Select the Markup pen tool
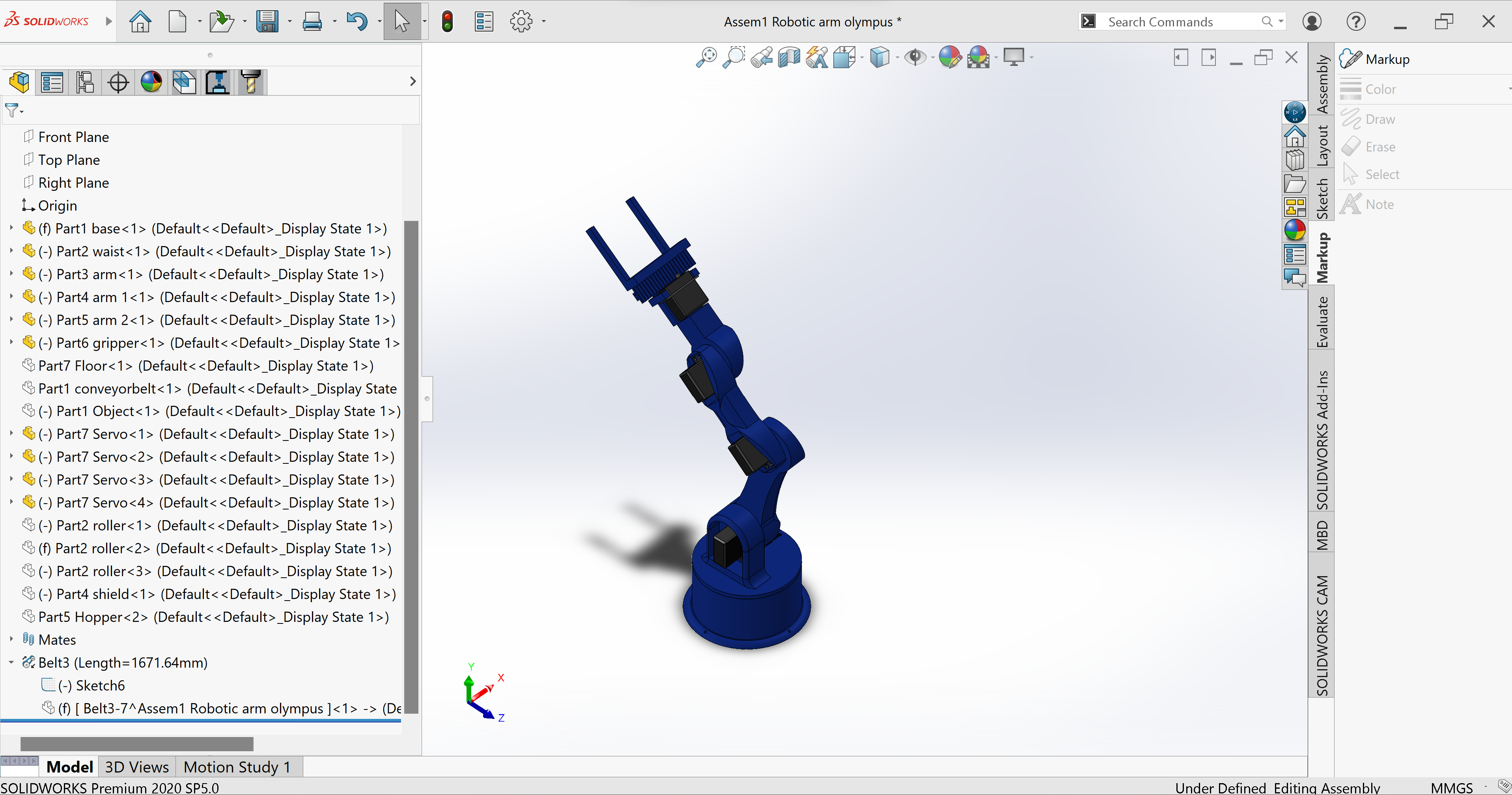Image resolution: width=1512 pixels, height=795 pixels. (x=1351, y=59)
